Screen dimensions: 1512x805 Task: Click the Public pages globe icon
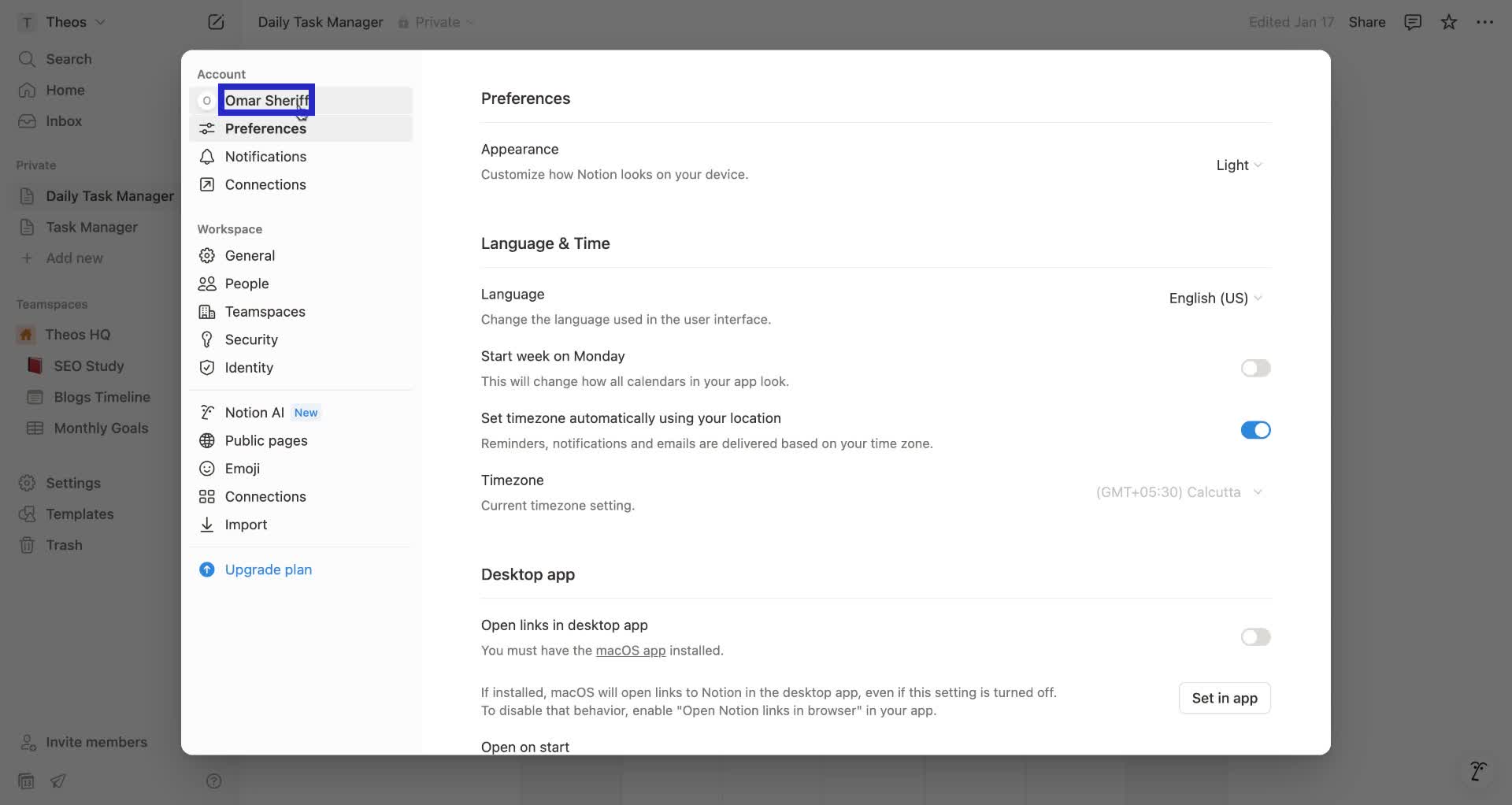206,440
